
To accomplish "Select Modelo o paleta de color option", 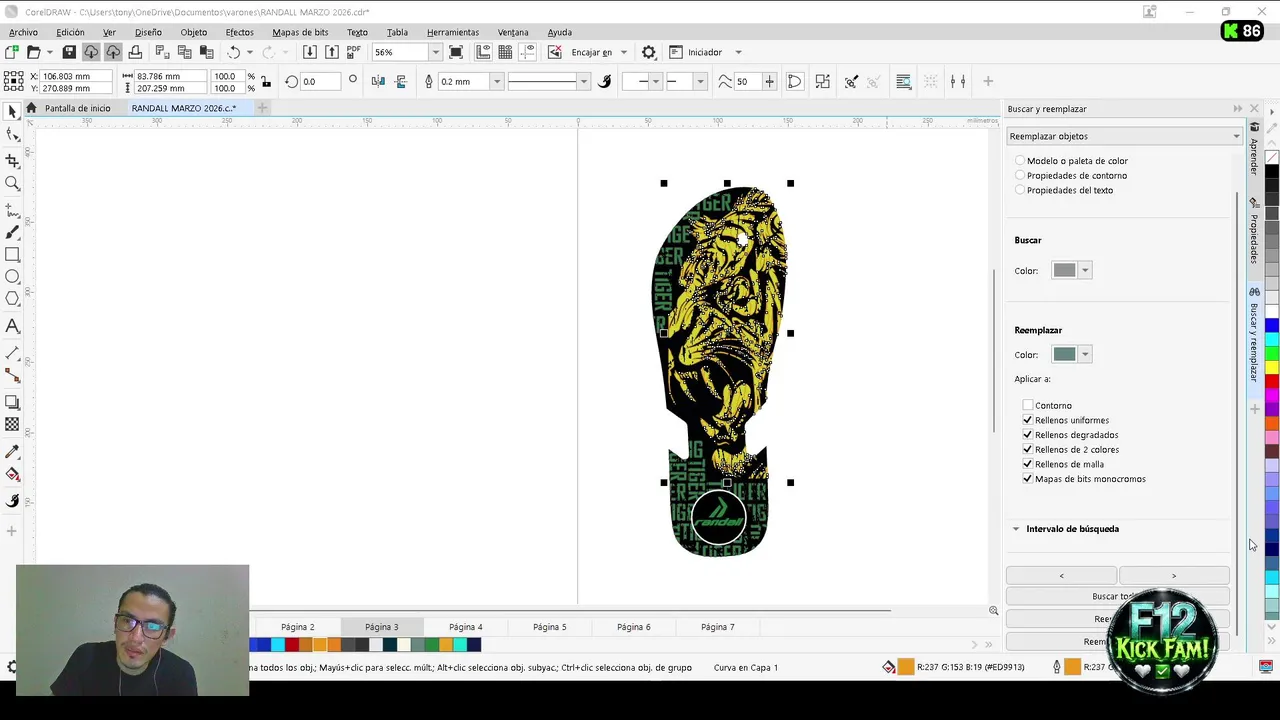I will 1071,161.
